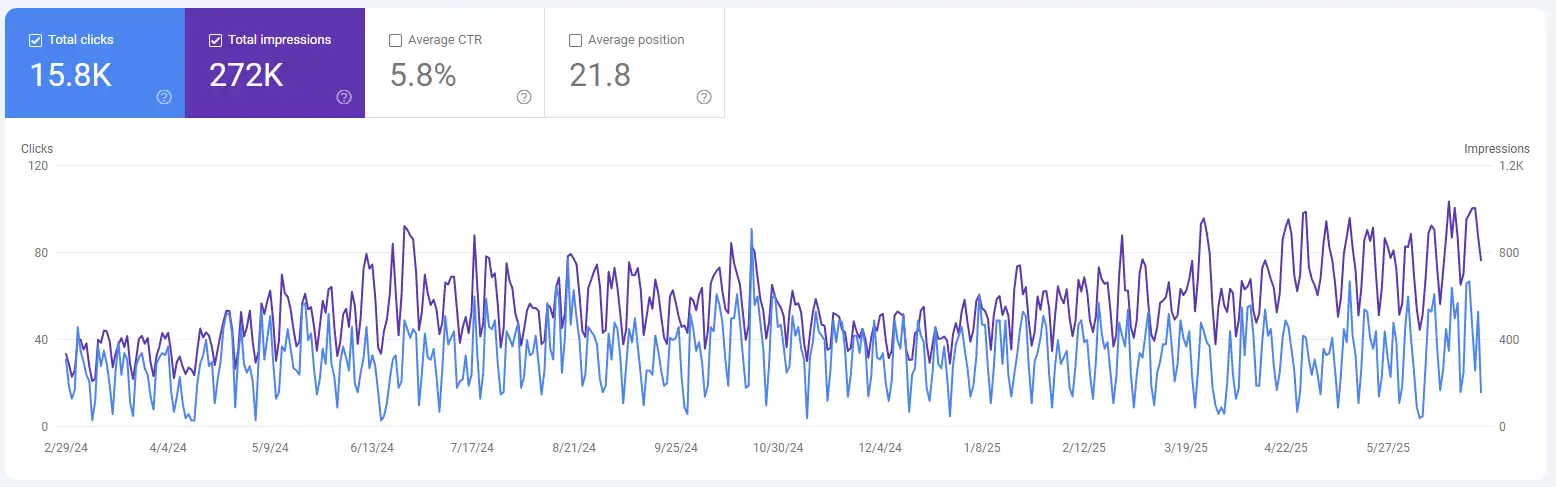This screenshot has height=487, width=1556.
Task: Select the 5.8% average CTR value
Action: tap(423, 75)
